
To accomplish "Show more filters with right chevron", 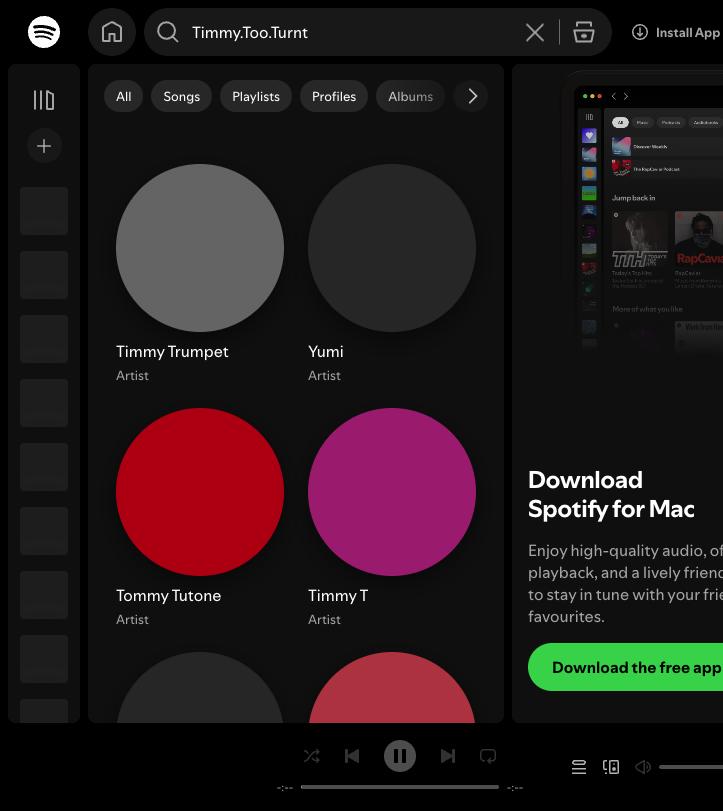I will pyautogui.click(x=472, y=96).
